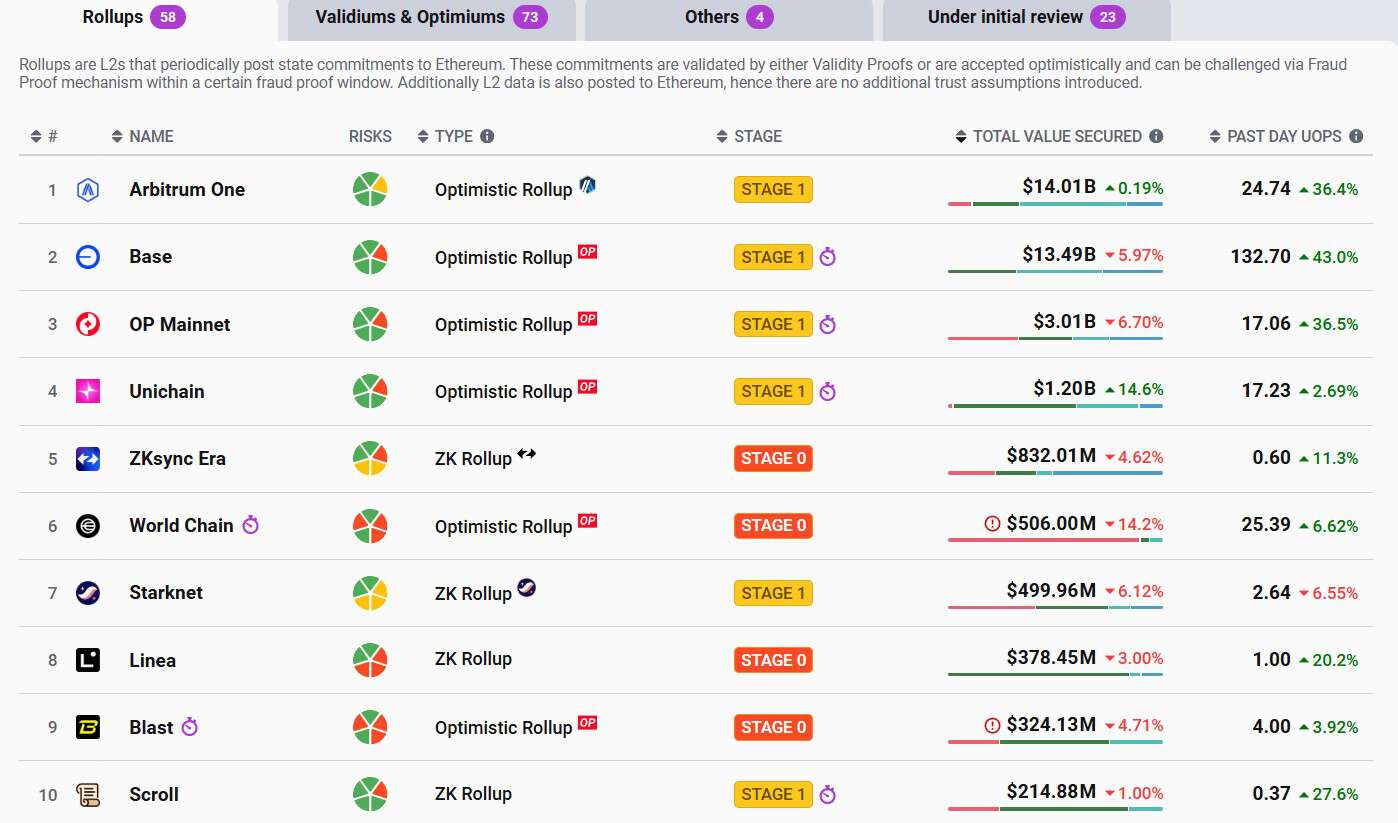This screenshot has height=823, width=1398.
Task: Click the timer icon next to World Chain name
Action: coord(250,525)
